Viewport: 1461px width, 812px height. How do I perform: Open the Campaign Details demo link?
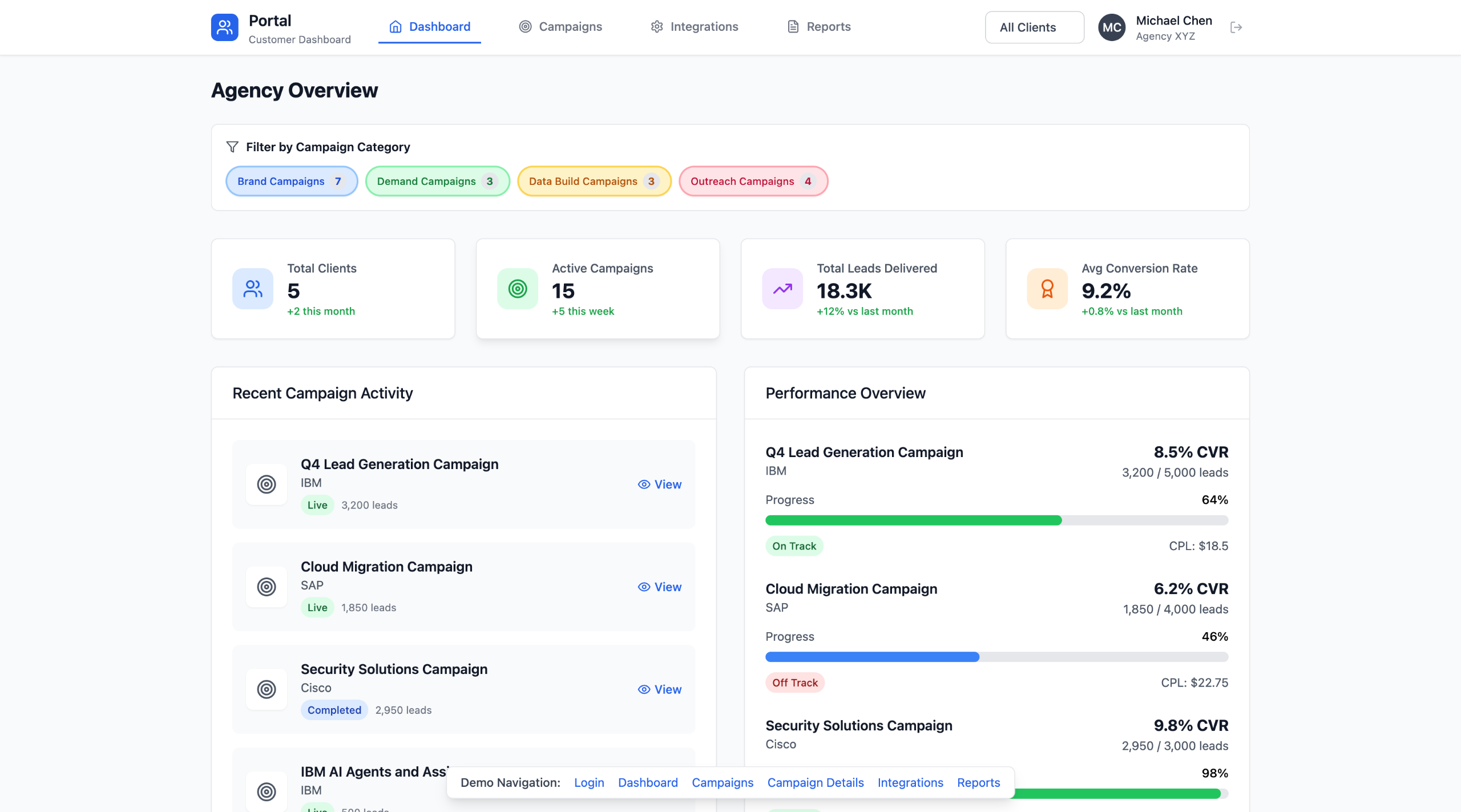(815, 782)
